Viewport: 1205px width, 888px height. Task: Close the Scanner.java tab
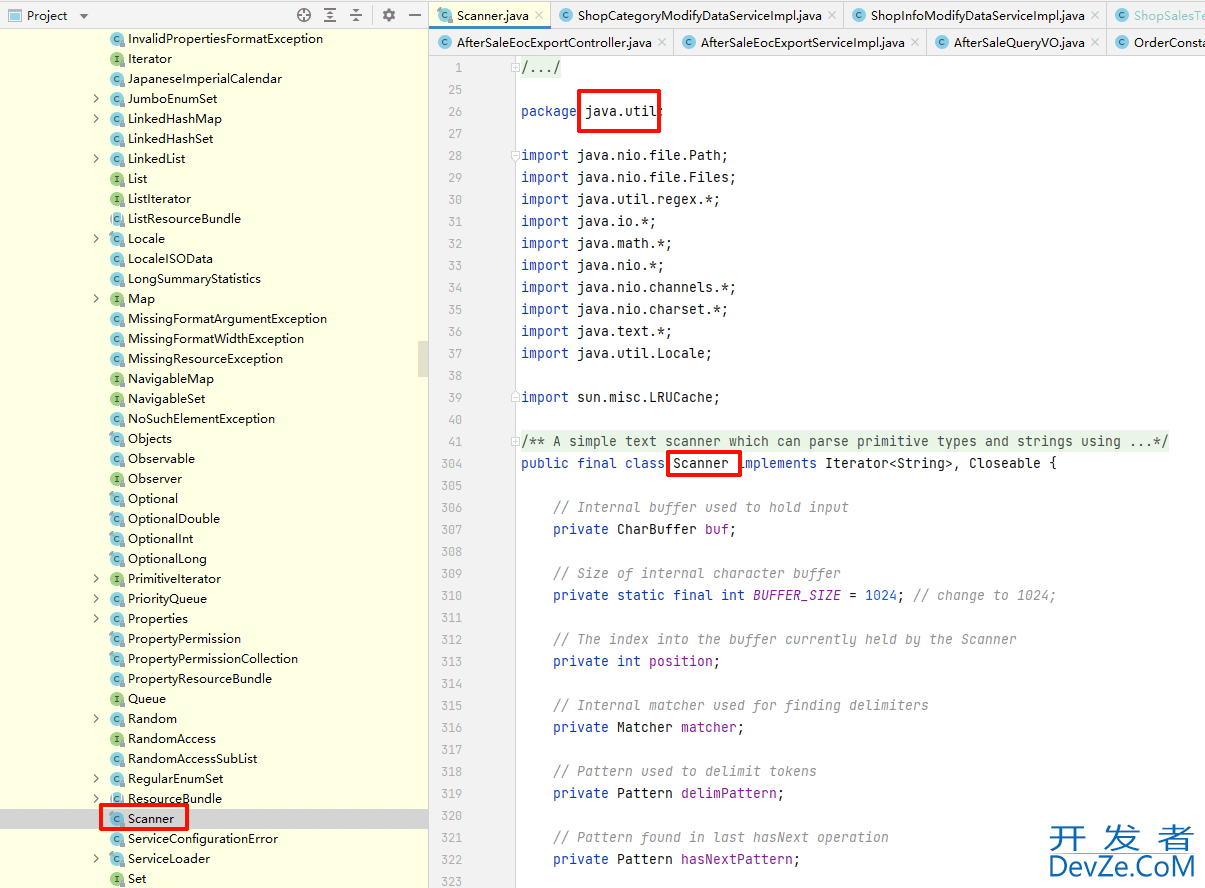point(539,15)
